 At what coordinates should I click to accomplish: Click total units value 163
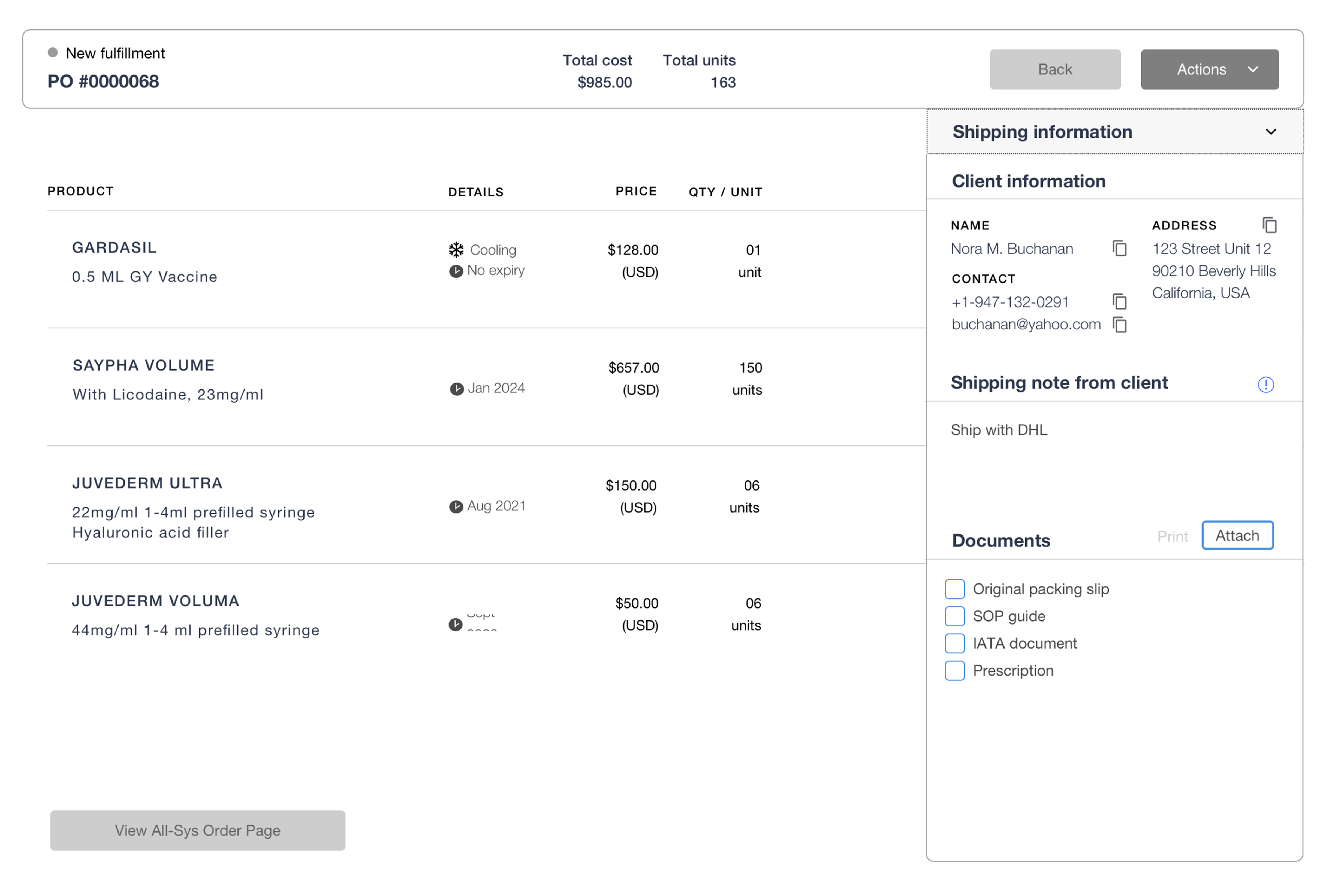coord(723,83)
